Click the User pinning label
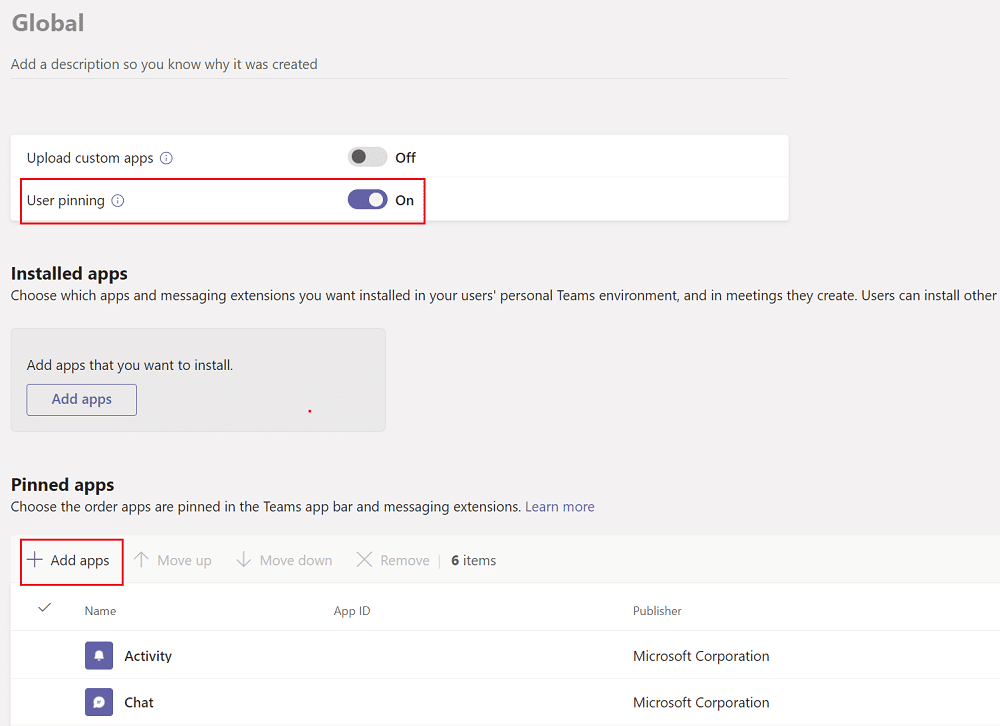Image resolution: width=1000 pixels, height=726 pixels. pyautogui.click(x=66, y=201)
